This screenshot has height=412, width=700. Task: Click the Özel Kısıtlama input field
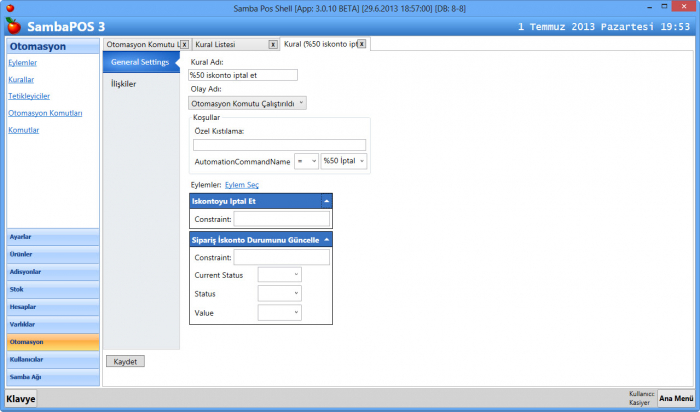point(279,145)
